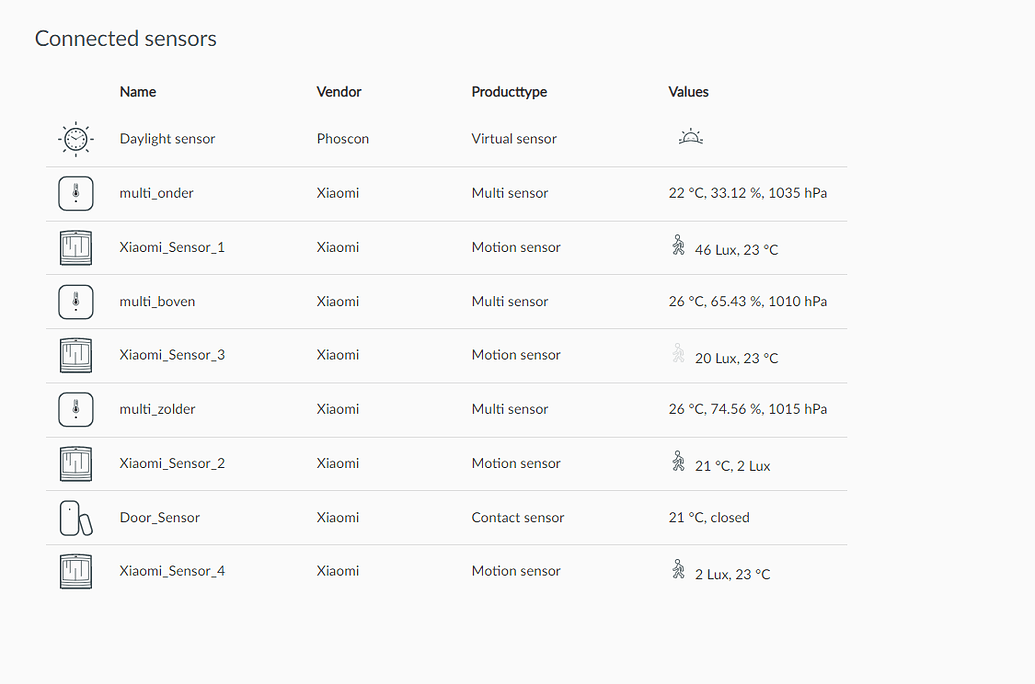The width and height of the screenshot is (1035, 684).
Task: Click the Producttype column header
Action: [x=509, y=92]
